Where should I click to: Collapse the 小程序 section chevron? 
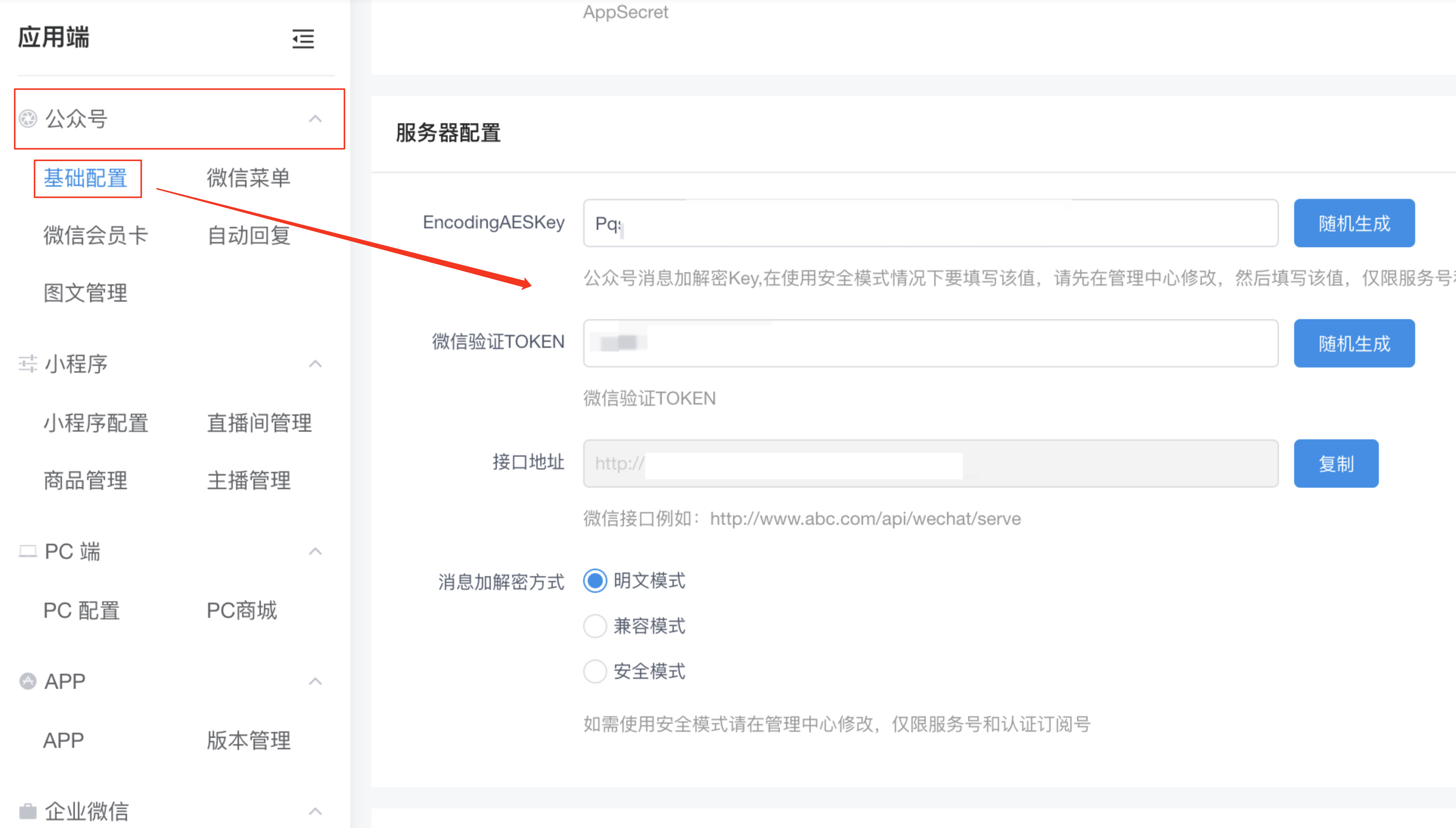pos(315,364)
